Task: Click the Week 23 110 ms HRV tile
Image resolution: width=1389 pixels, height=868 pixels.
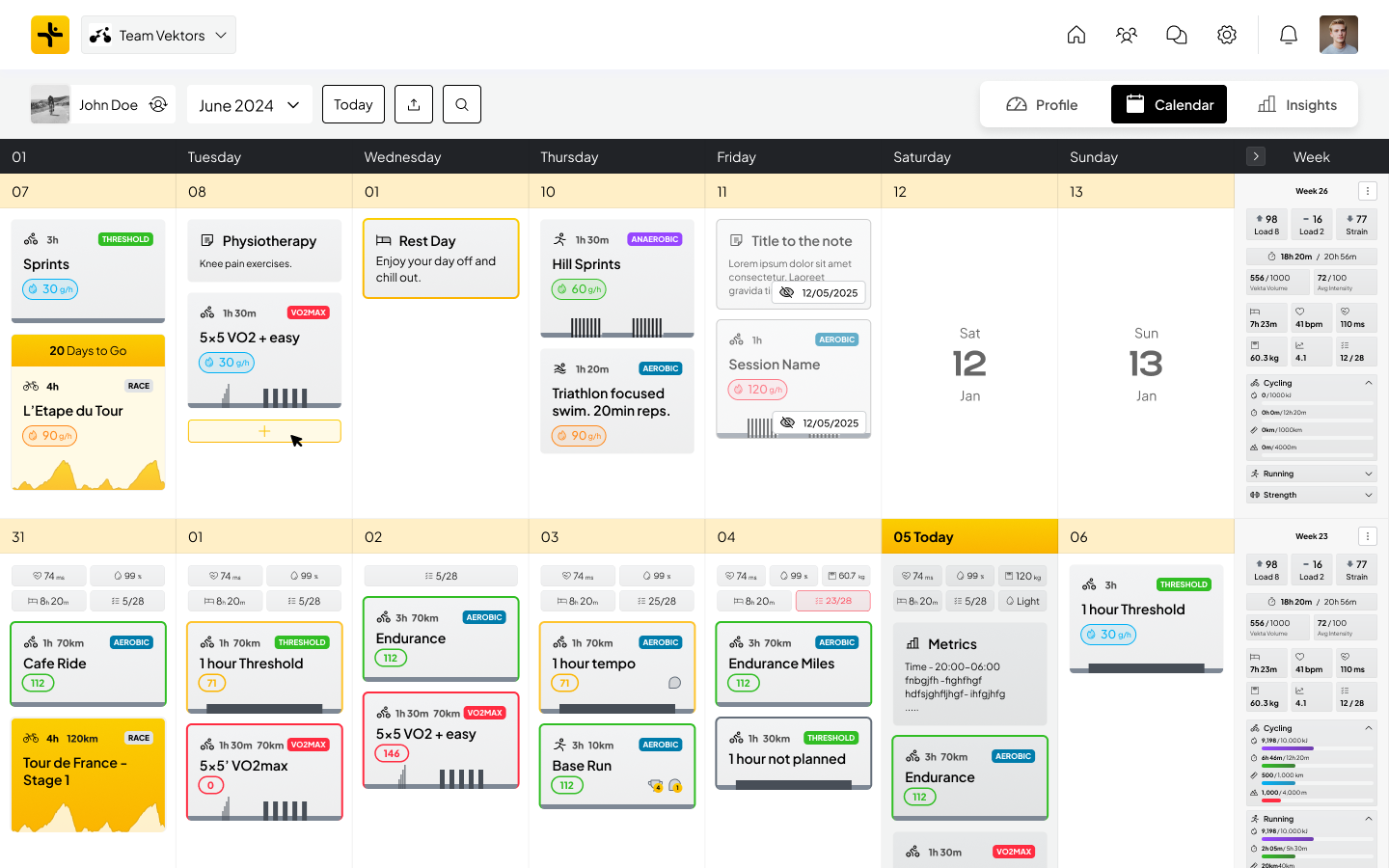Action: click(1356, 664)
